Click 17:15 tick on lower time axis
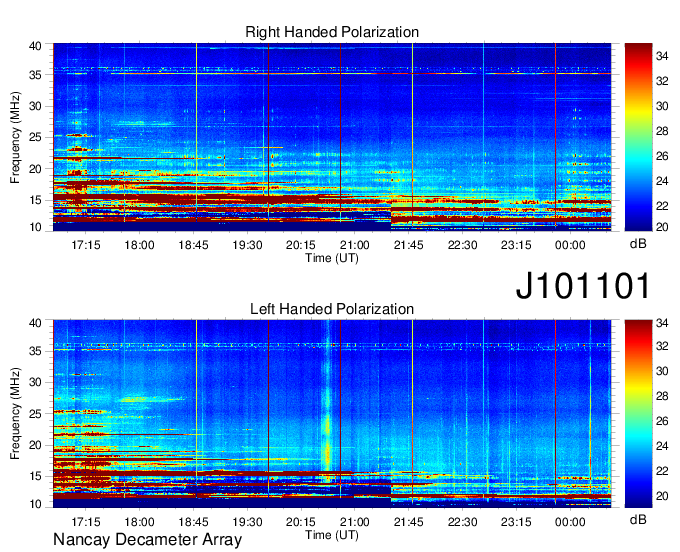The image size is (680, 552). pyautogui.click(x=86, y=522)
